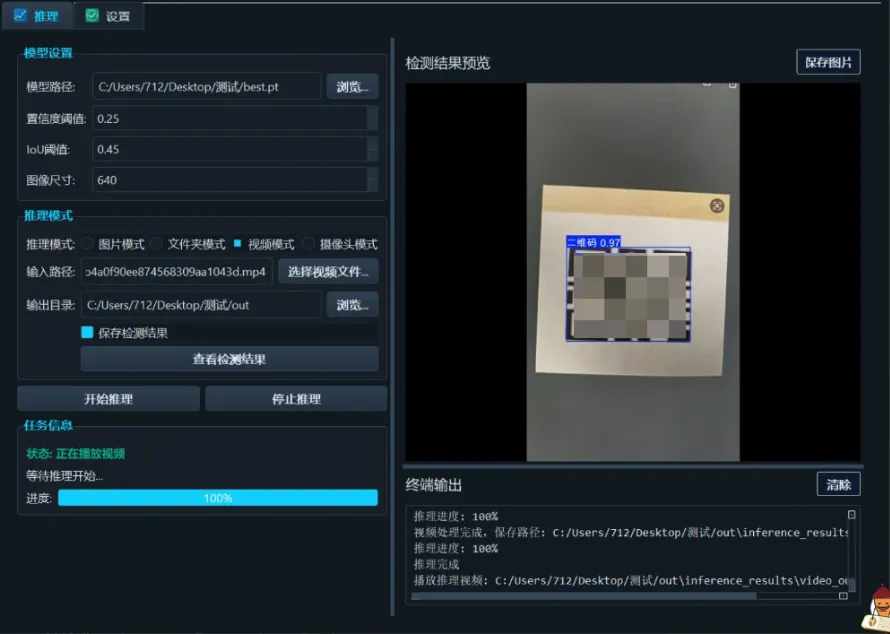Click the 置信度阈值 spinner arrows
Image resolution: width=890 pixels, height=634 pixels.
pyautogui.click(x=373, y=118)
